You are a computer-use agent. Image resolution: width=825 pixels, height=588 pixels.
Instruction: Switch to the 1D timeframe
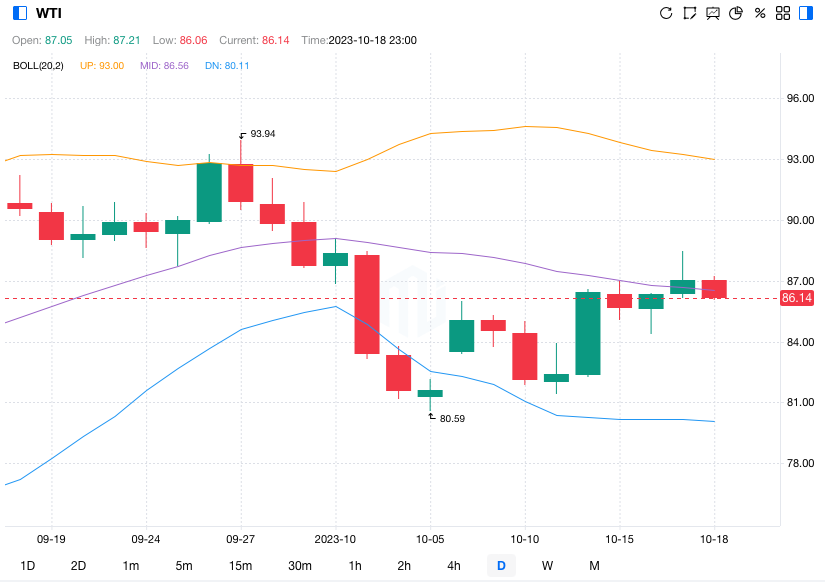pyautogui.click(x=28, y=566)
